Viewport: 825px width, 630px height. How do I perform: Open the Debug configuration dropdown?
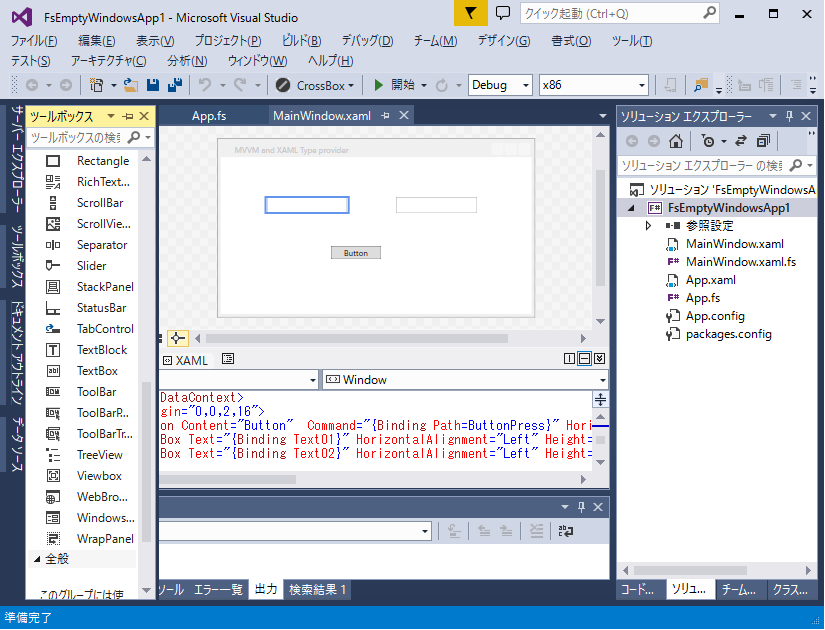500,85
